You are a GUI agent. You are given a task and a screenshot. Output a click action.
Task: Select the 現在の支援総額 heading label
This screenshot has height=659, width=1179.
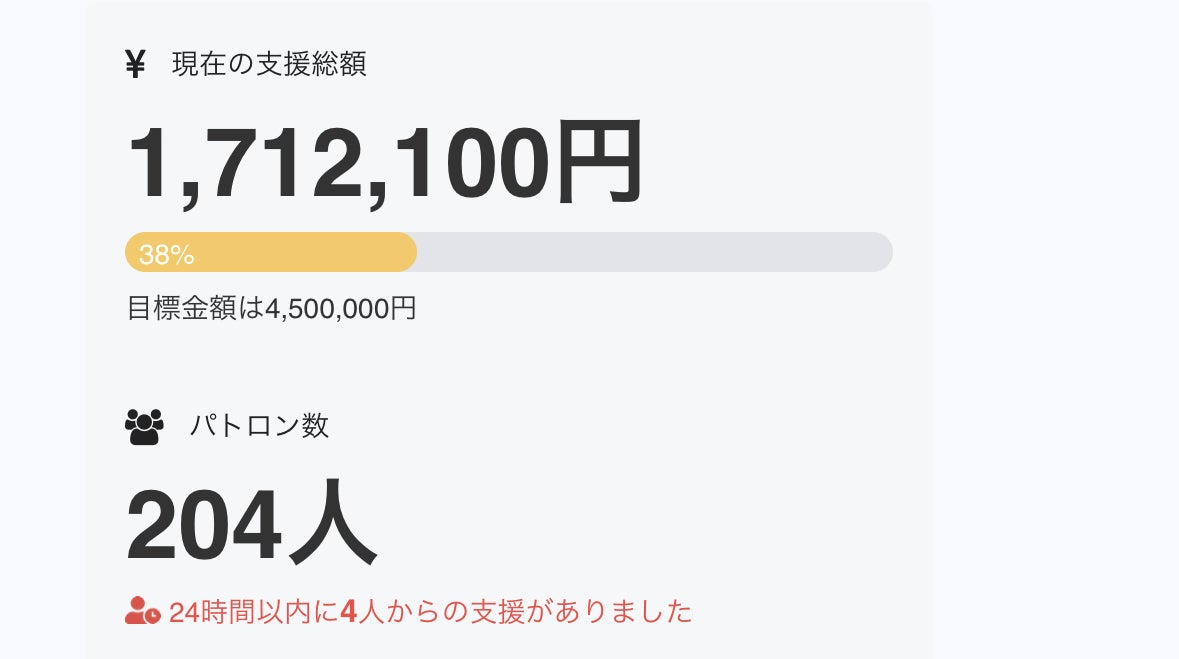tap(269, 64)
